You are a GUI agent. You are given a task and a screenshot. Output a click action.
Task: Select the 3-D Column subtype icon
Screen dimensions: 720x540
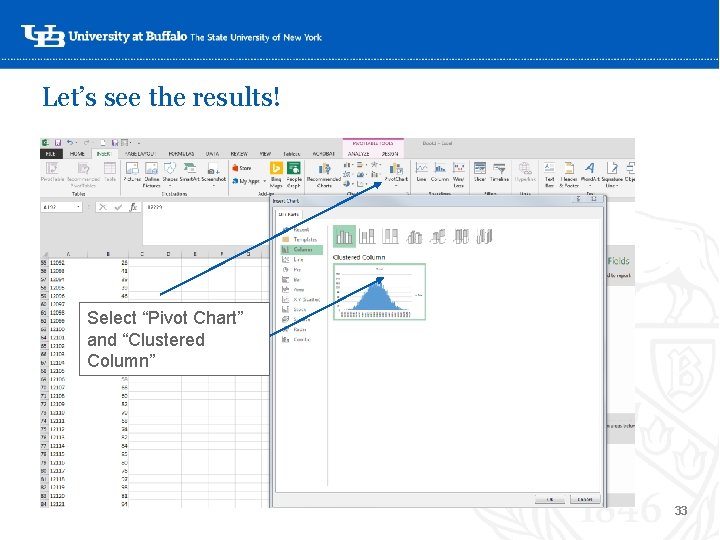pos(484,236)
